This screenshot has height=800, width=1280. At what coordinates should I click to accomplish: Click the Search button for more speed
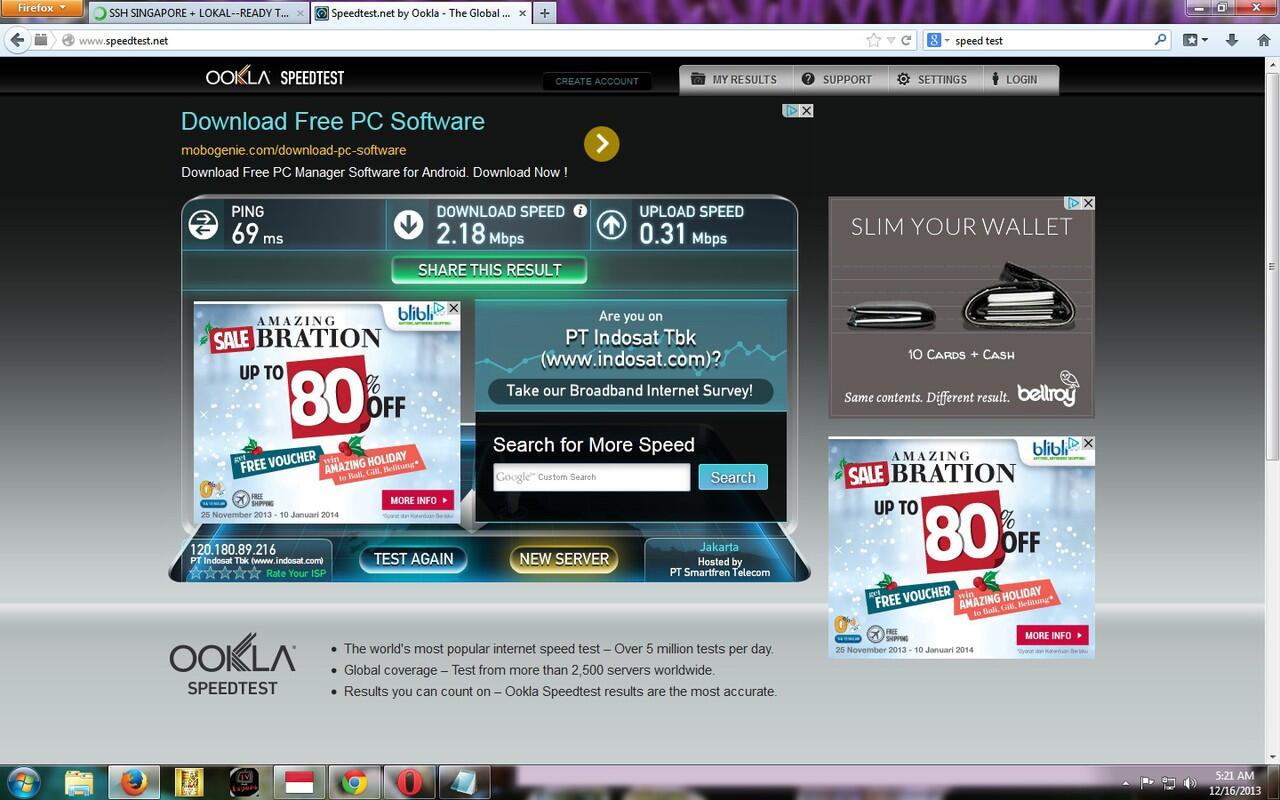pos(733,477)
